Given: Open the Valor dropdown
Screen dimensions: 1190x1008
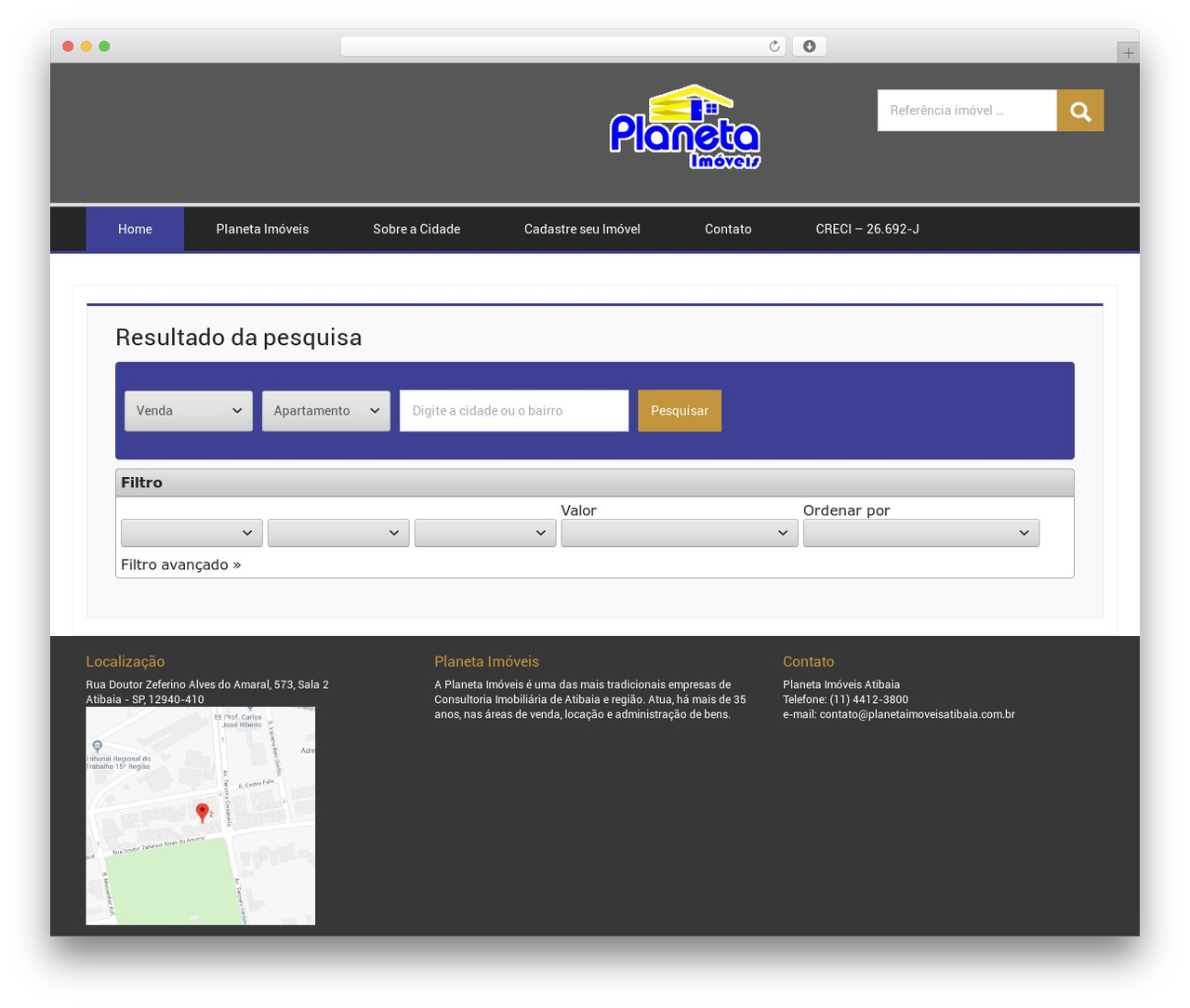Looking at the screenshot, I should point(680,533).
